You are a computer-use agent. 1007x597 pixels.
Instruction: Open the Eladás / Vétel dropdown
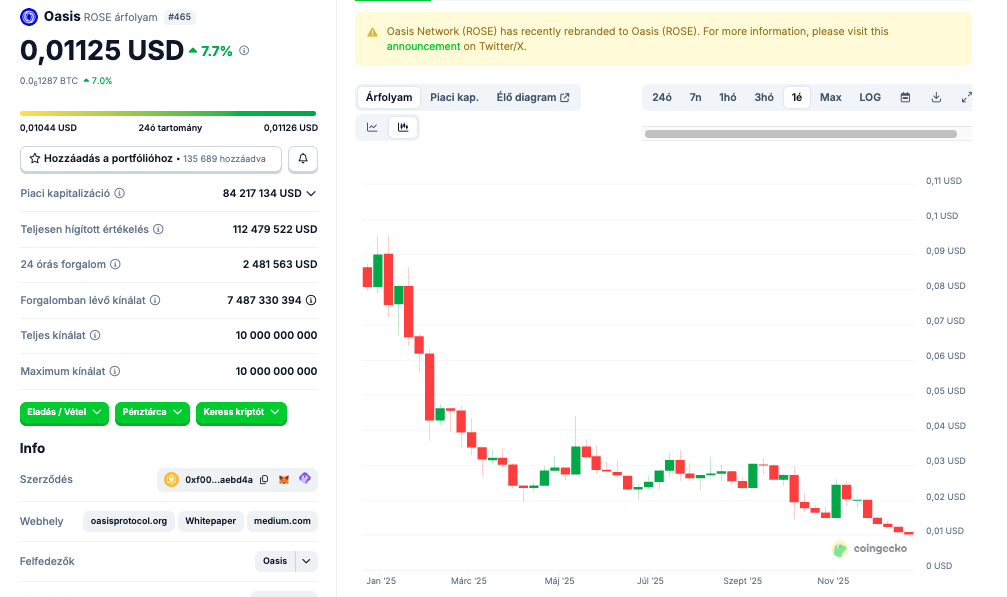coord(64,412)
